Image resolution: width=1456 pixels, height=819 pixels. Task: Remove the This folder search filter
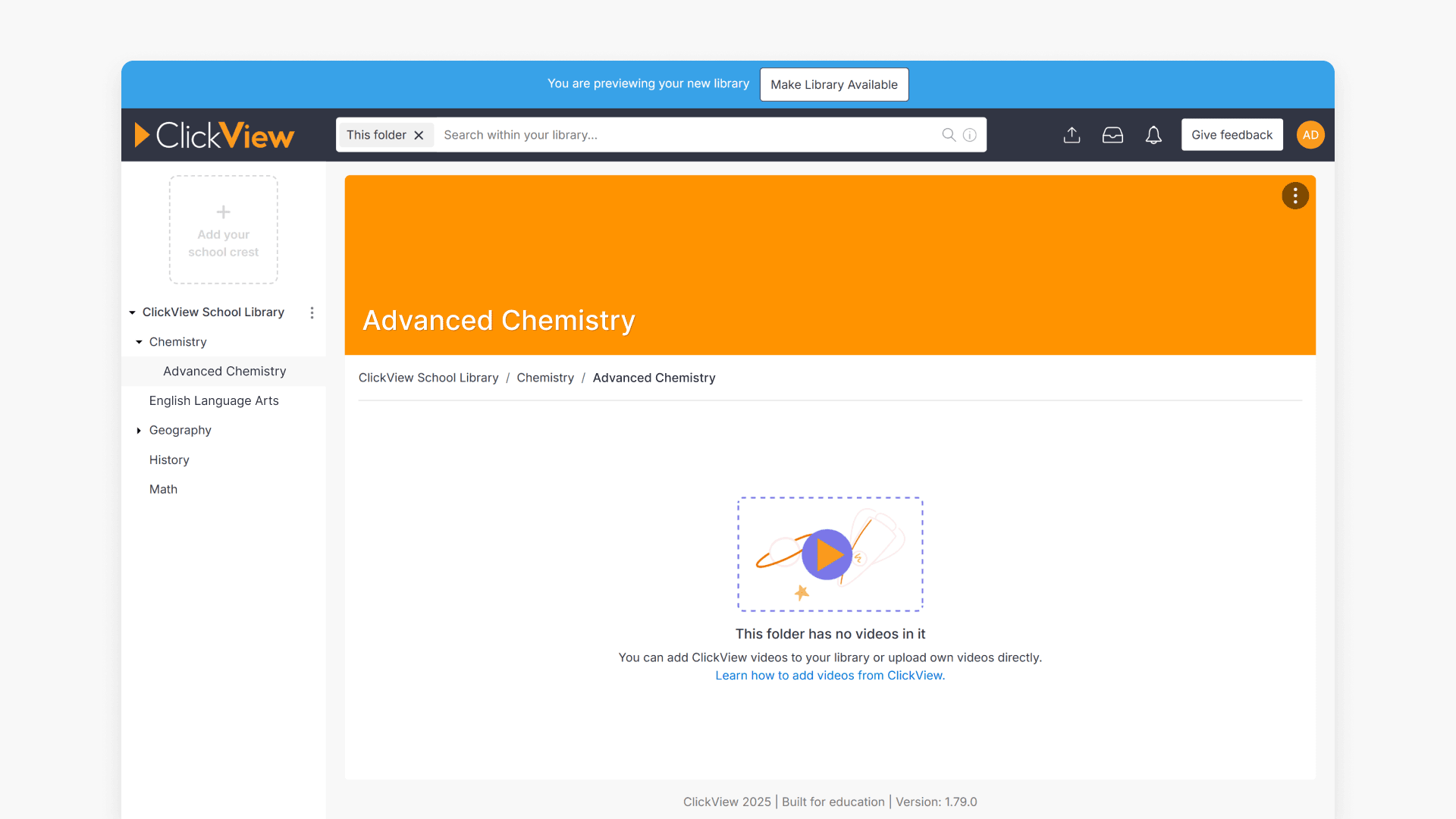419,134
